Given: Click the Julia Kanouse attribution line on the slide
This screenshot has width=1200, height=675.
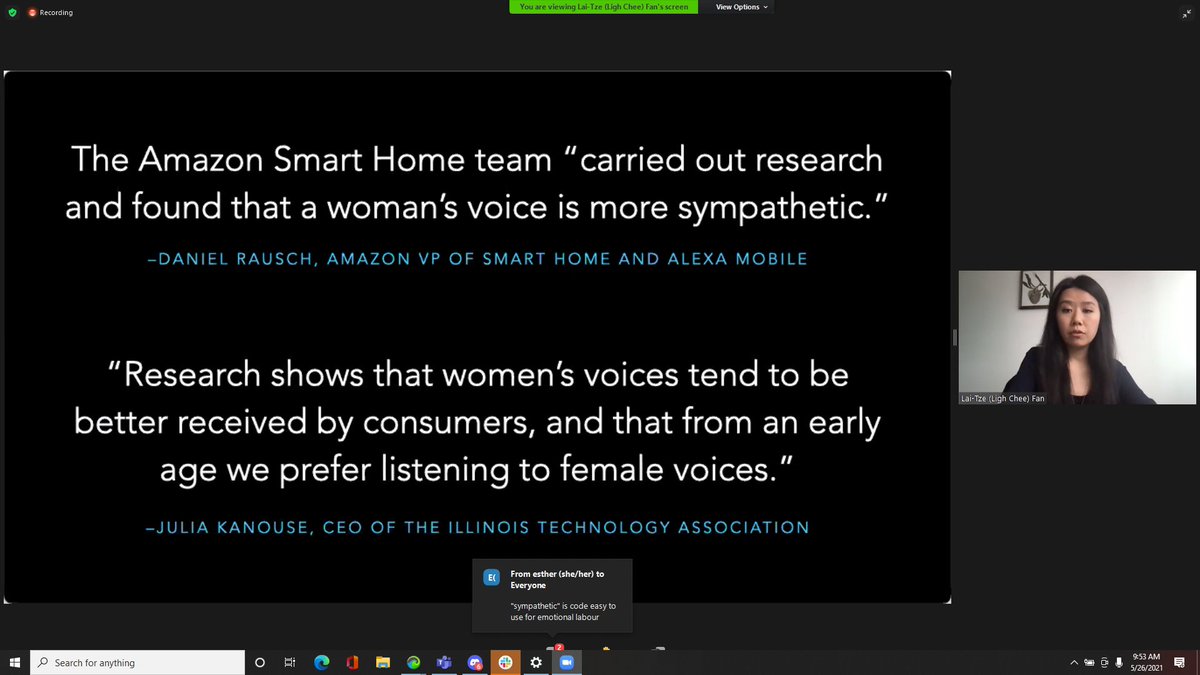Looking at the screenshot, I should click(477, 527).
